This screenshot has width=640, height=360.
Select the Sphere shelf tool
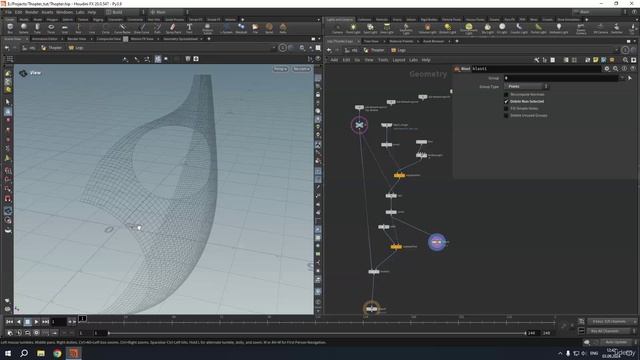(24, 28)
